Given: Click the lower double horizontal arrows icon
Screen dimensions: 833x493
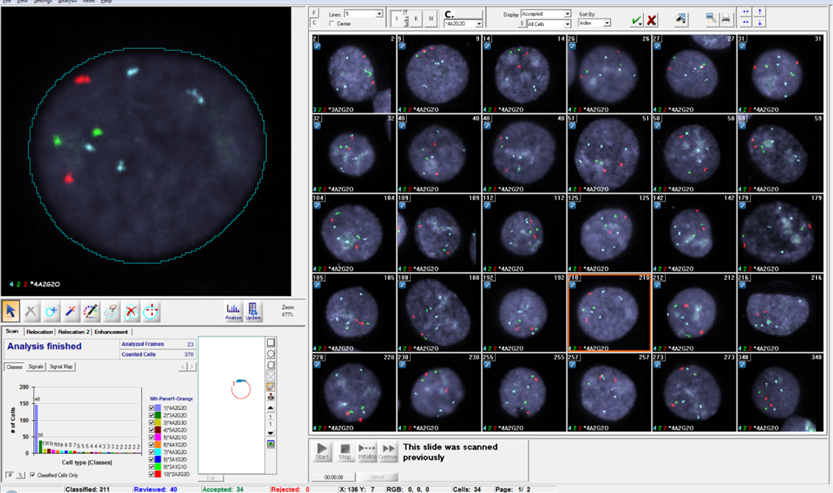Looking at the screenshot, I should (x=746, y=22).
